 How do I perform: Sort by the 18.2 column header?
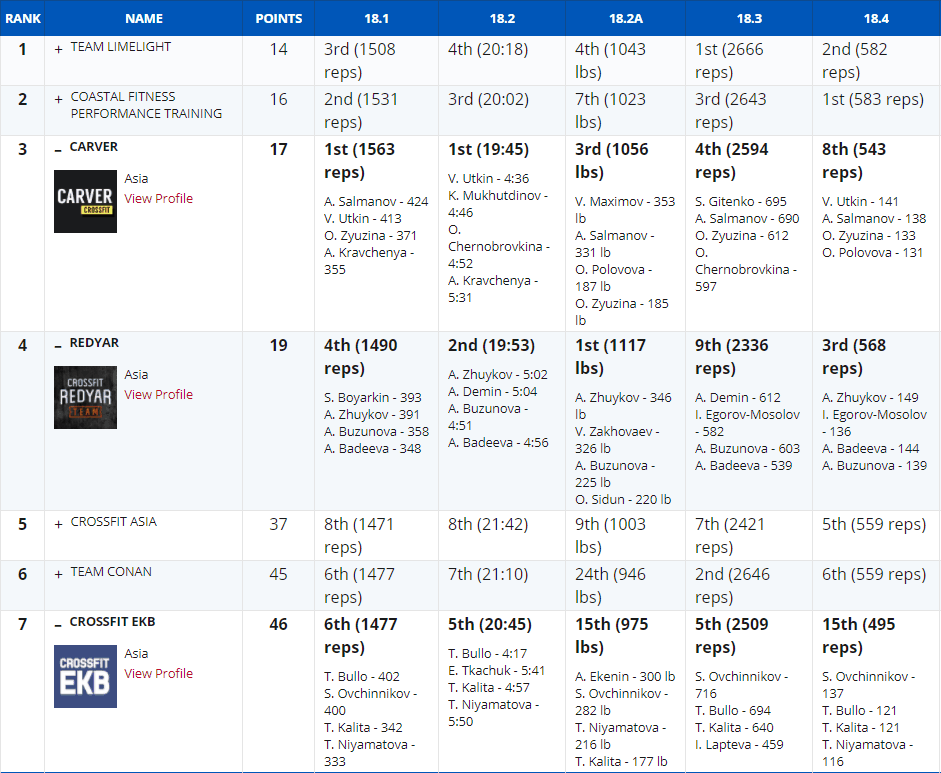(x=502, y=19)
